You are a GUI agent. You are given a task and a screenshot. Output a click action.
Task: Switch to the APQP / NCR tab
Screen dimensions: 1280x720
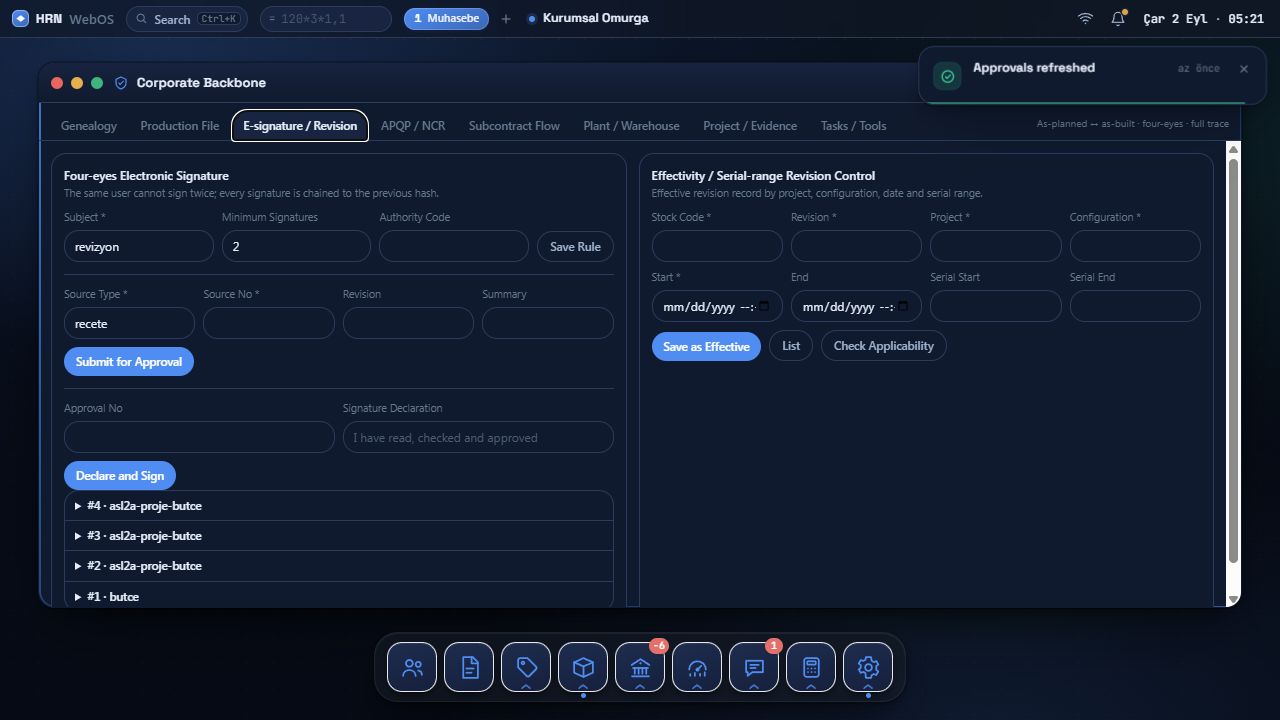[x=413, y=126]
